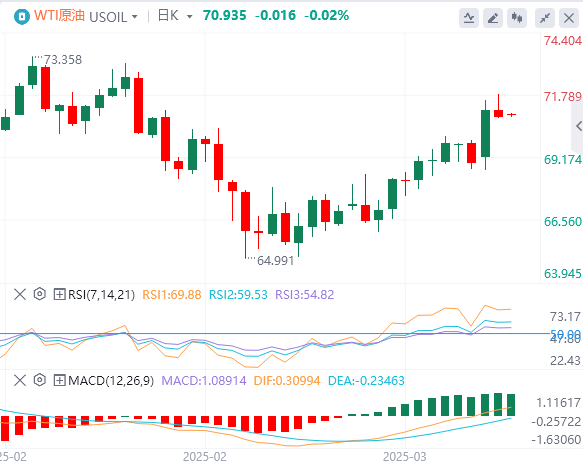Screen dimensions: 583x467
Task: Switch chart type via candlestick icon
Action: tap(517, 17)
